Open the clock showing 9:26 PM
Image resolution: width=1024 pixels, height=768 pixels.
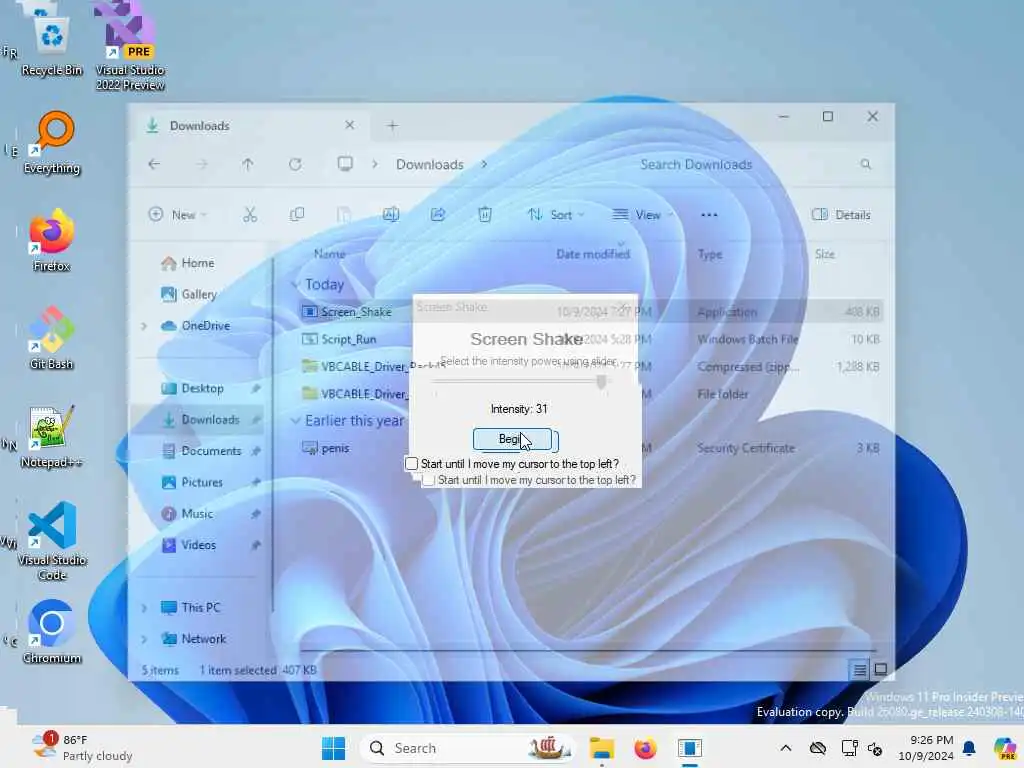[x=925, y=748]
